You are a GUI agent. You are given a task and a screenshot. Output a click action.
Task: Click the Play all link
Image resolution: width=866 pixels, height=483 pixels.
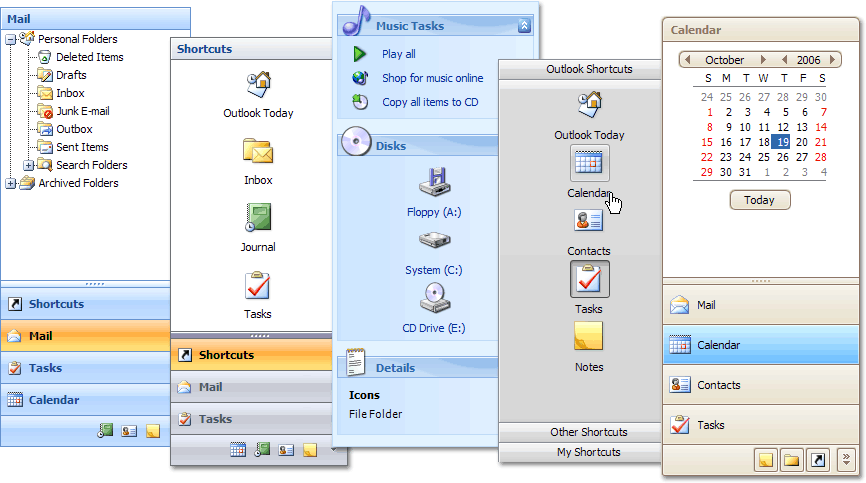tap(399, 54)
